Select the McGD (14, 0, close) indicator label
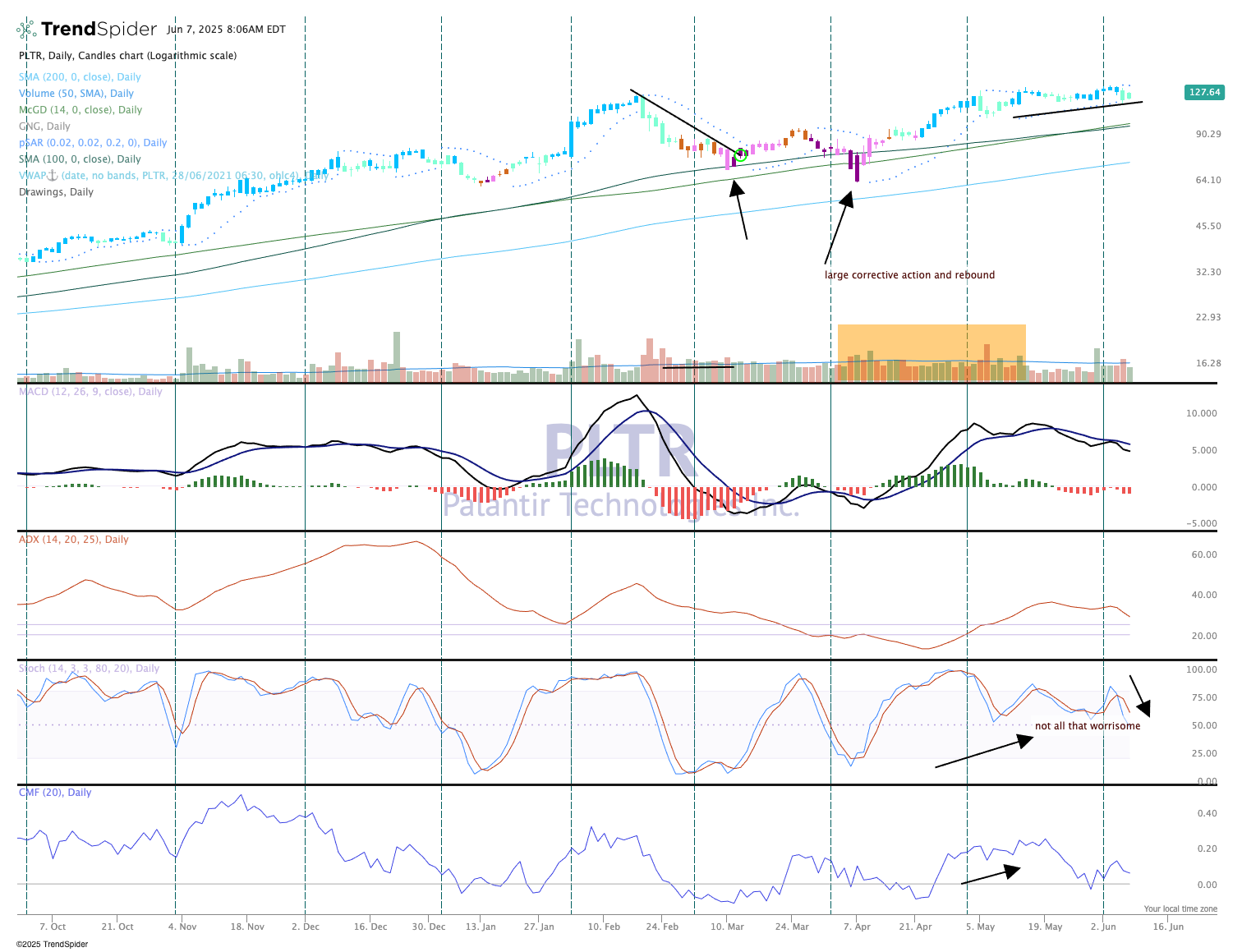The image size is (1242, 952). [80, 109]
